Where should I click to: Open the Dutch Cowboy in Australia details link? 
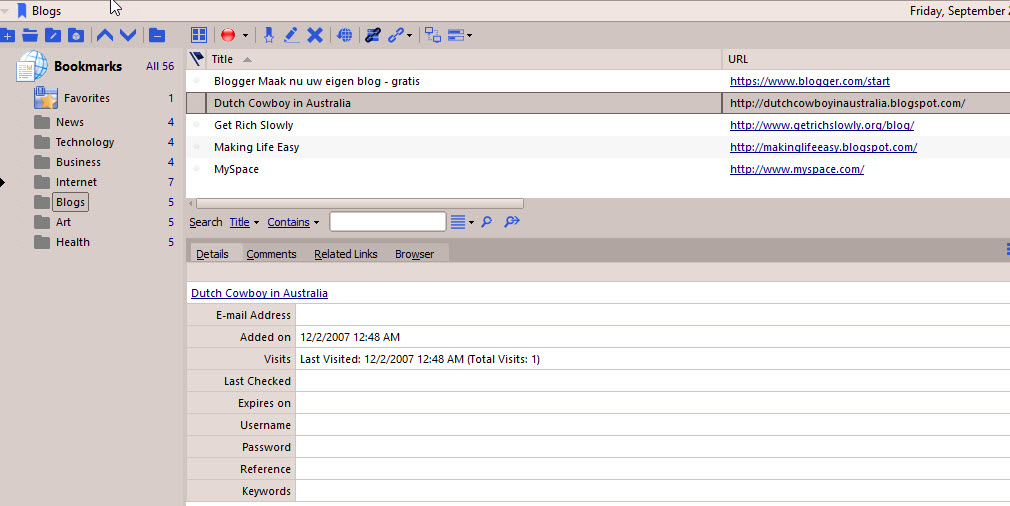[260, 293]
